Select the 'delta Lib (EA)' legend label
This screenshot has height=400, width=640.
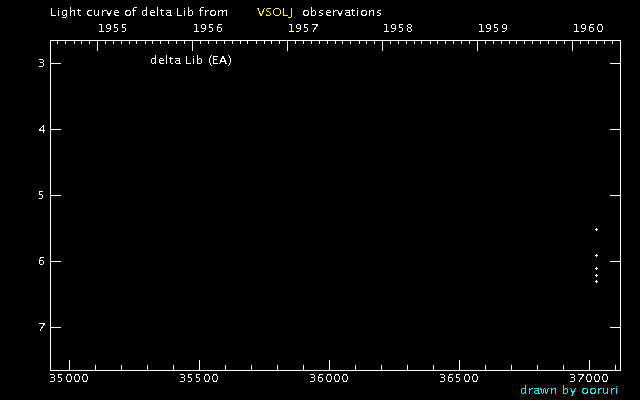click(191, 60)
